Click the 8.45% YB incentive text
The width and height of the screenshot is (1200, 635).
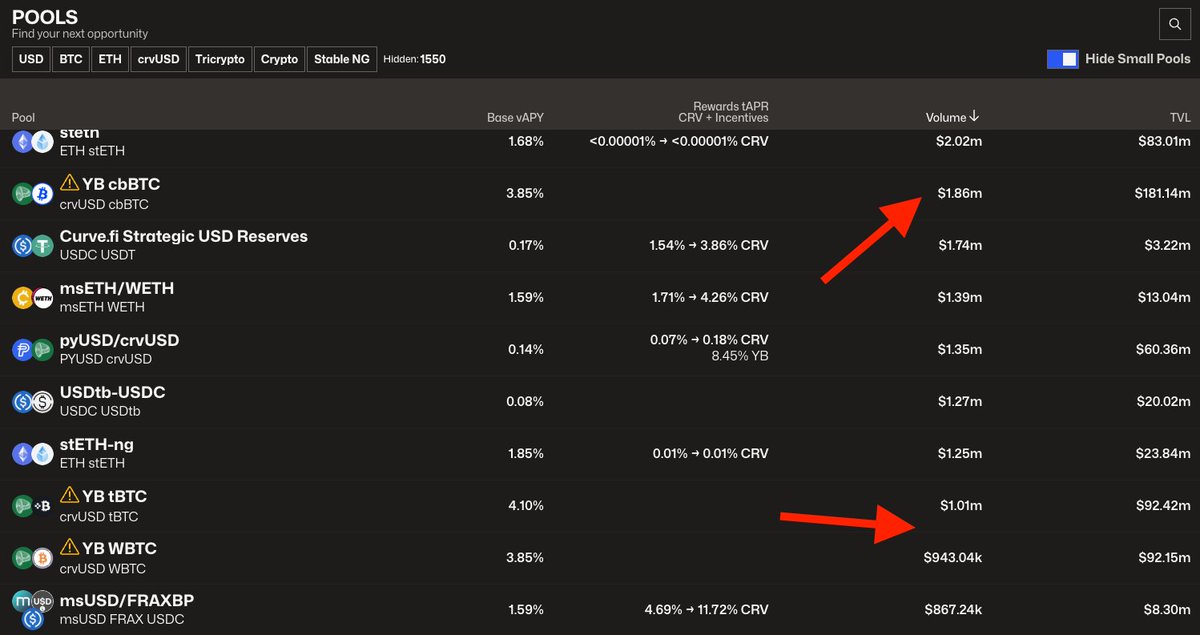(x=740, y=356)
